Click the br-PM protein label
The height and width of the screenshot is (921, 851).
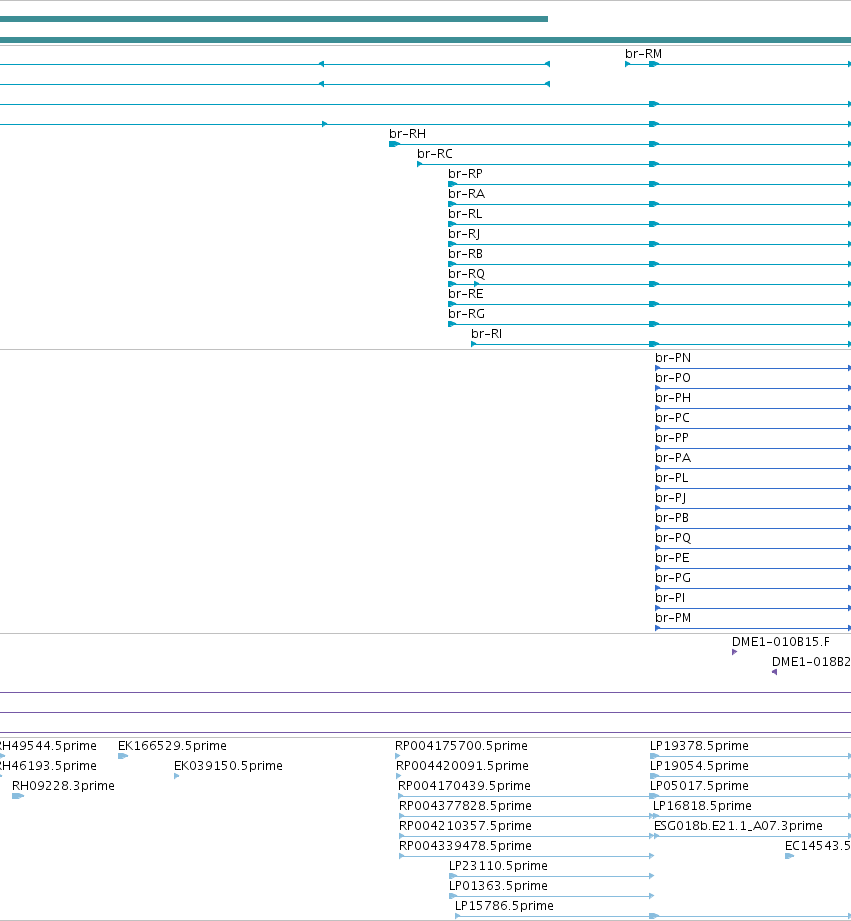[x=672, y=617]
